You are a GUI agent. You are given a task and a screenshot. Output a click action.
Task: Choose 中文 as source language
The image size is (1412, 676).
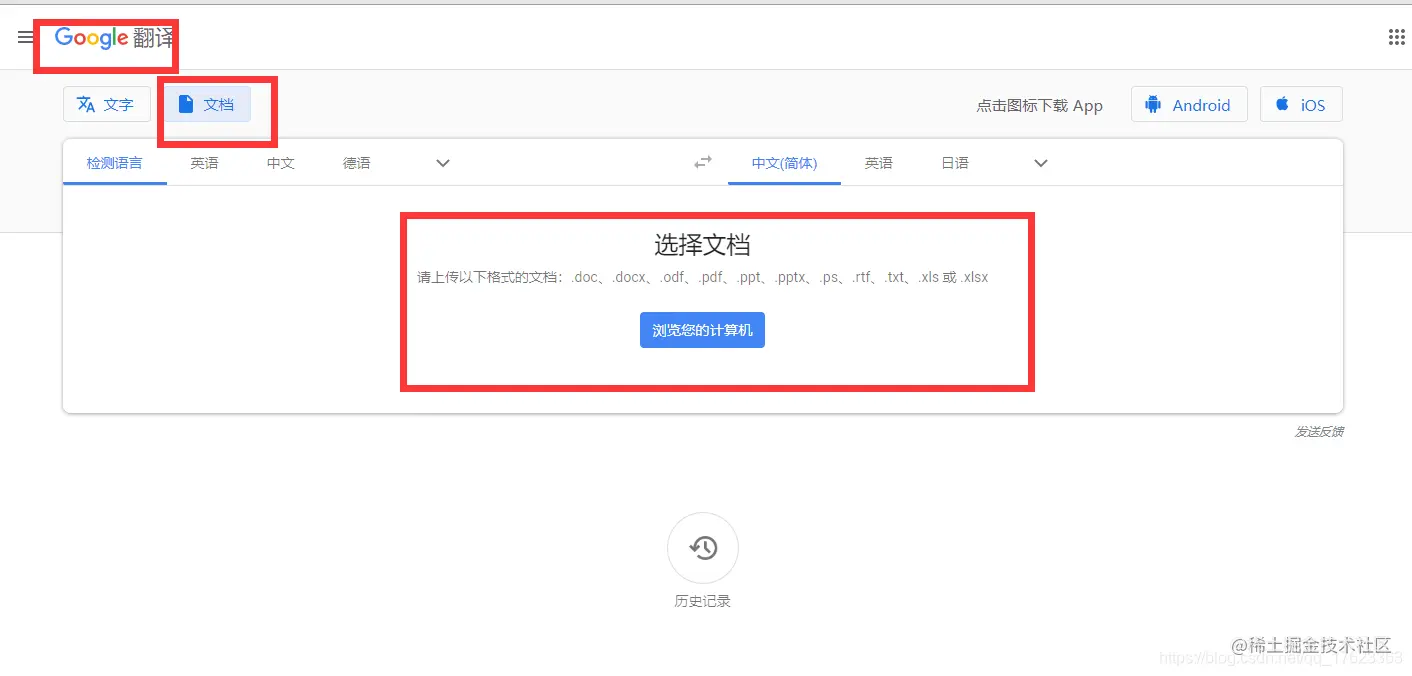pyautogui.click(x=281, y=163)
